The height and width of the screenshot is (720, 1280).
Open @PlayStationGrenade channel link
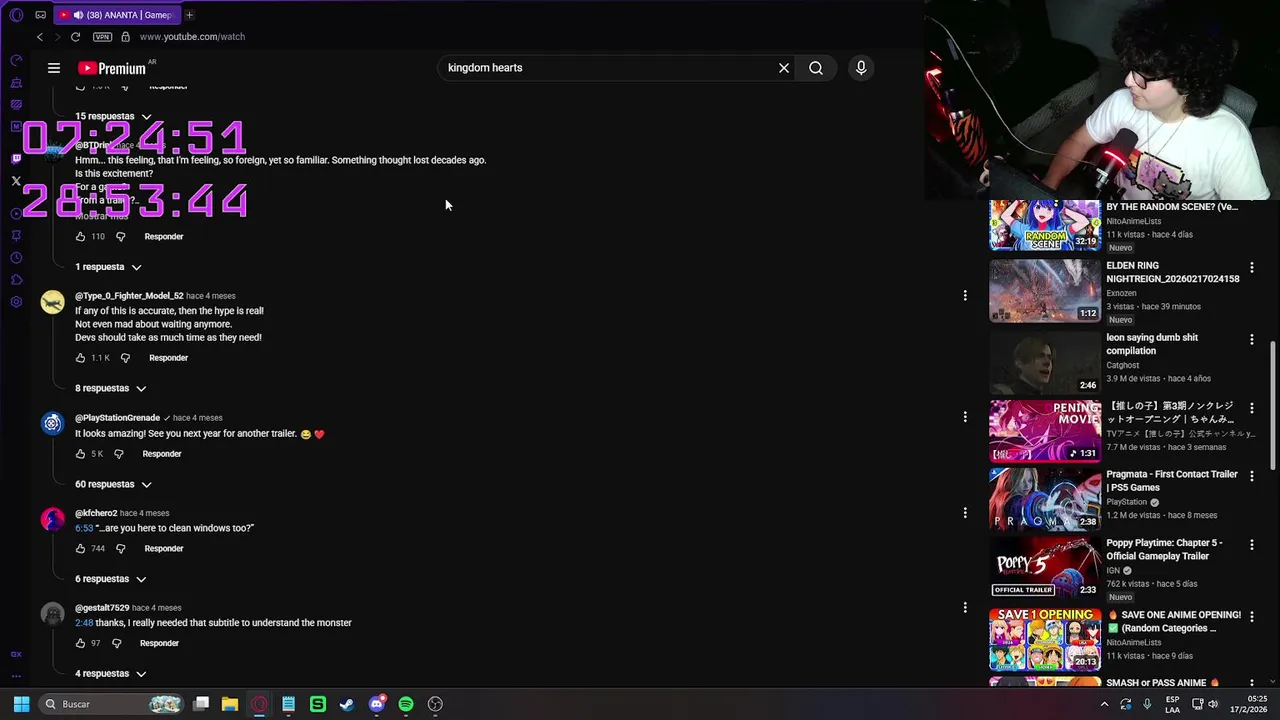117,418
